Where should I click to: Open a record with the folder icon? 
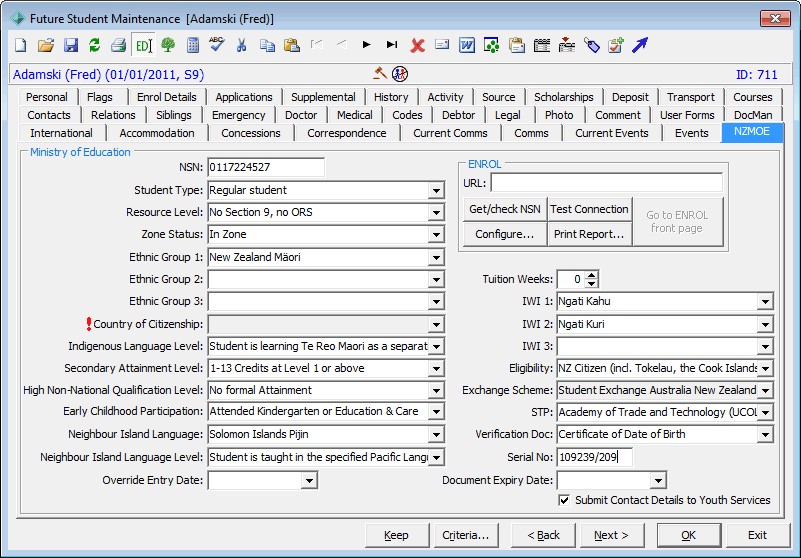[x=45, y=45]
